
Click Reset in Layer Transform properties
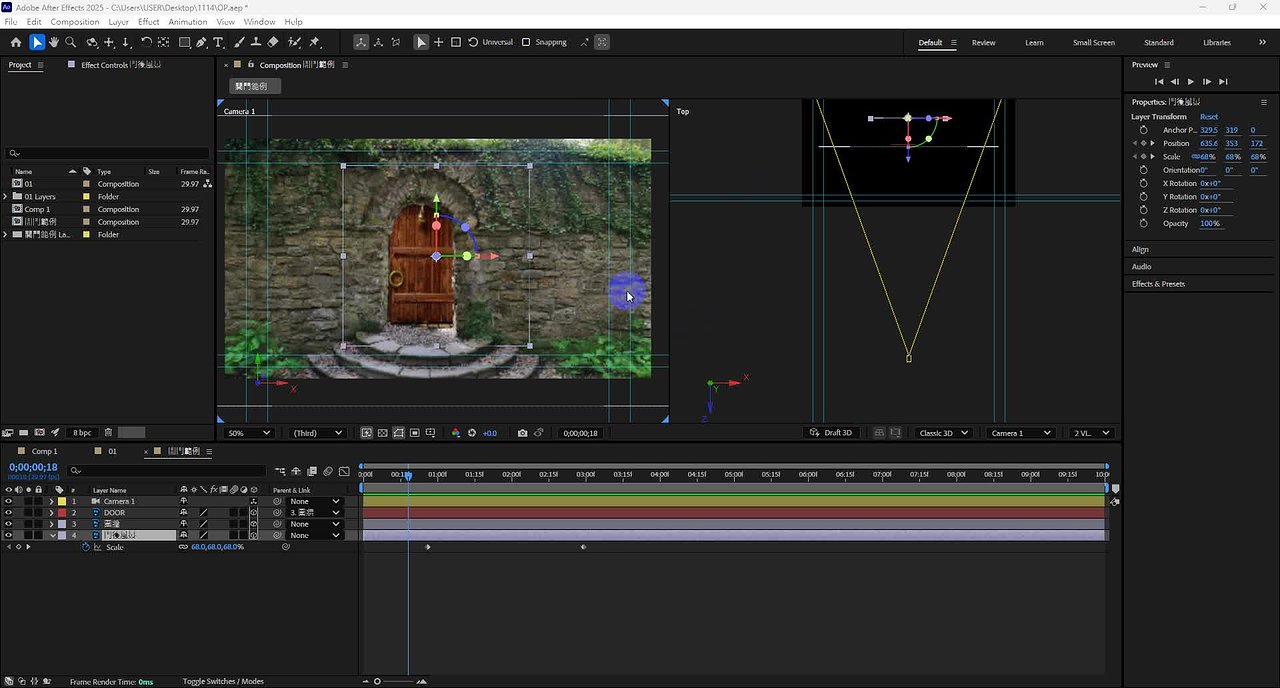click(x=1208, y=117)
